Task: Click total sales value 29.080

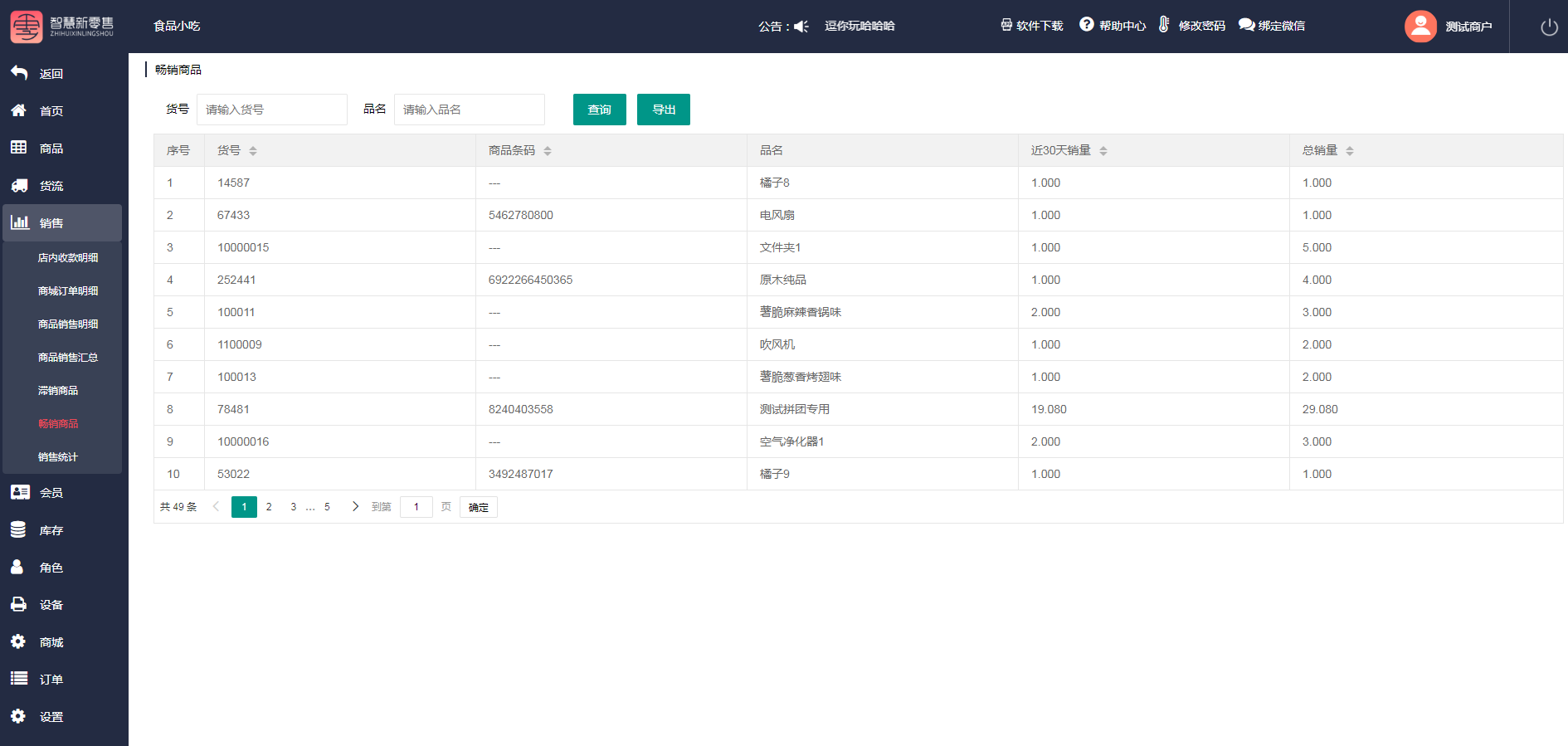Action: tap(1320, 409)
